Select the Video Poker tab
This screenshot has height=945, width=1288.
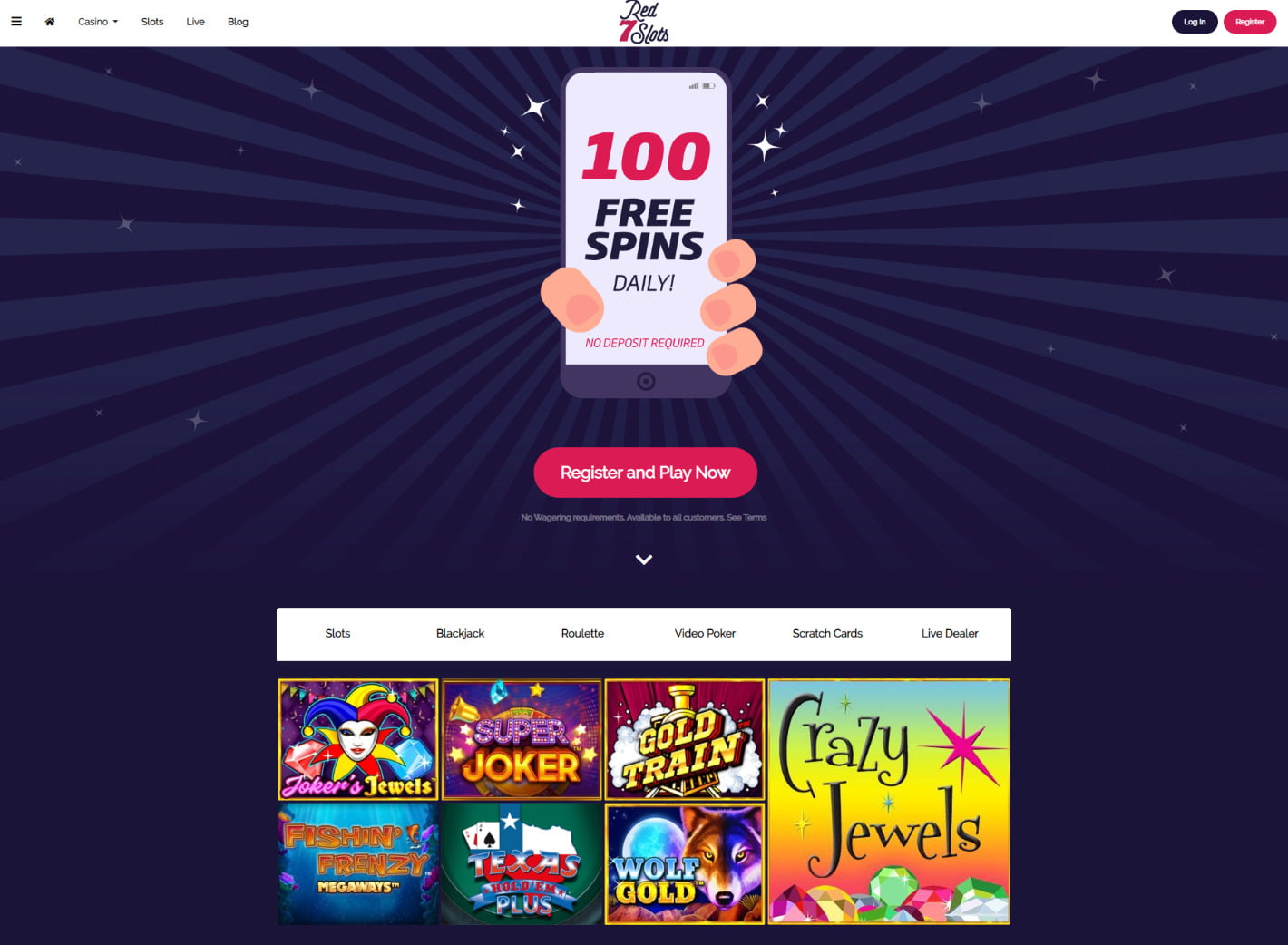pyautogui.click(x=705, y=634)
